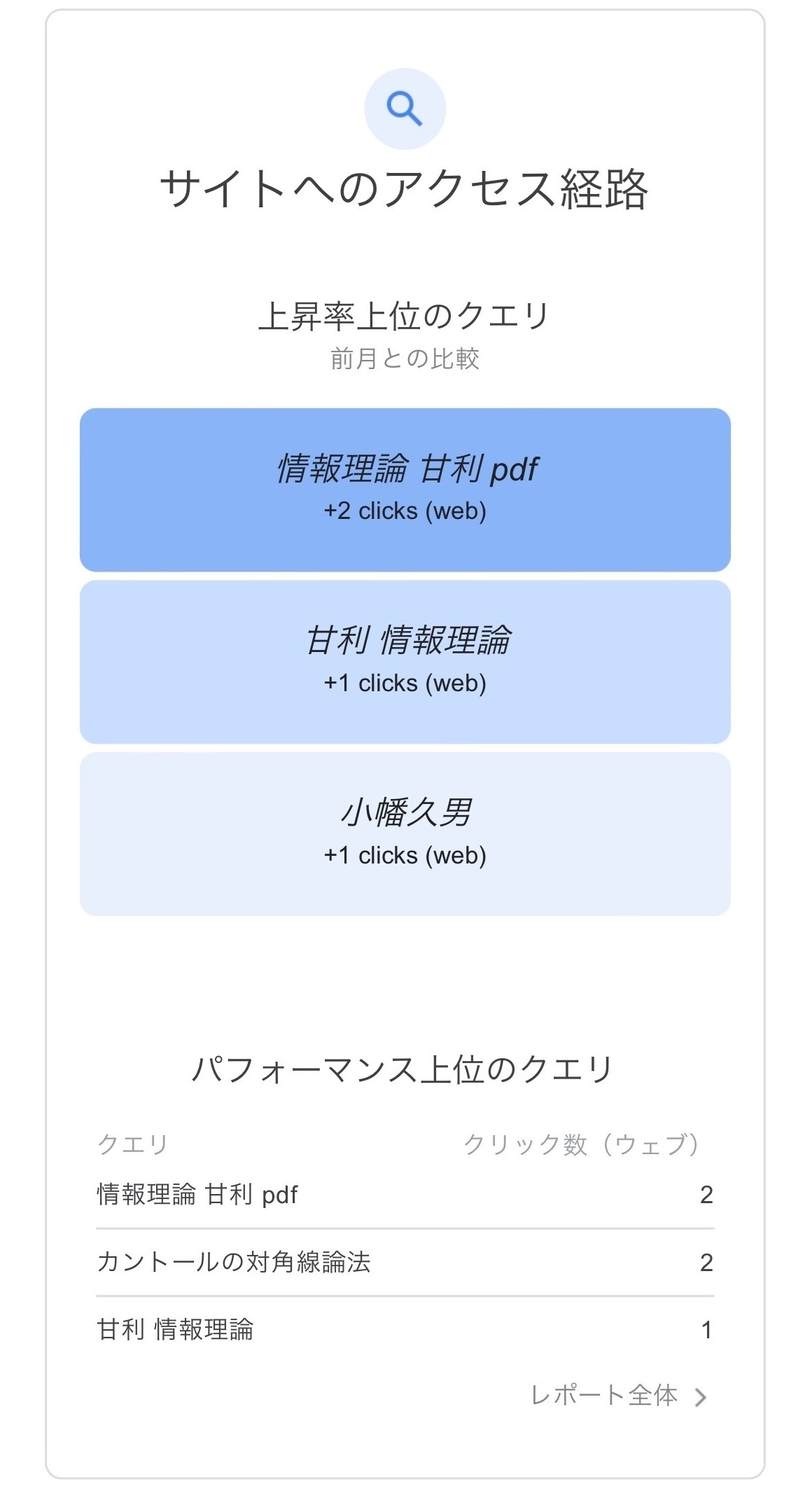812x1491 pixels.
Task: Click the クリック数（ウェブ）column header
Action: click(581, 1144)
